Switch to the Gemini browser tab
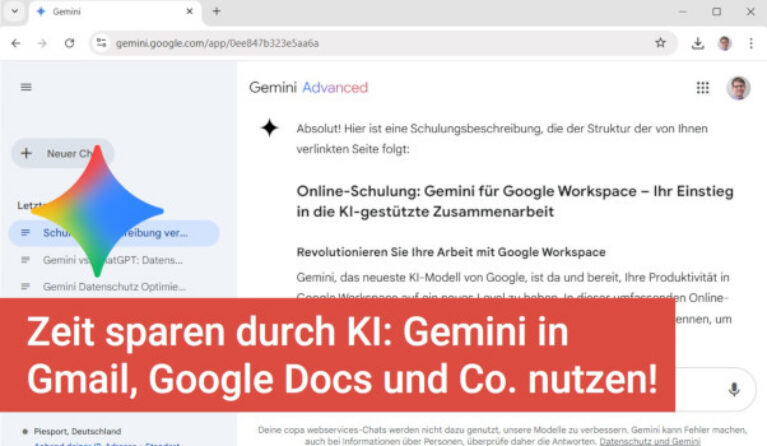 (x=115, y=11)
